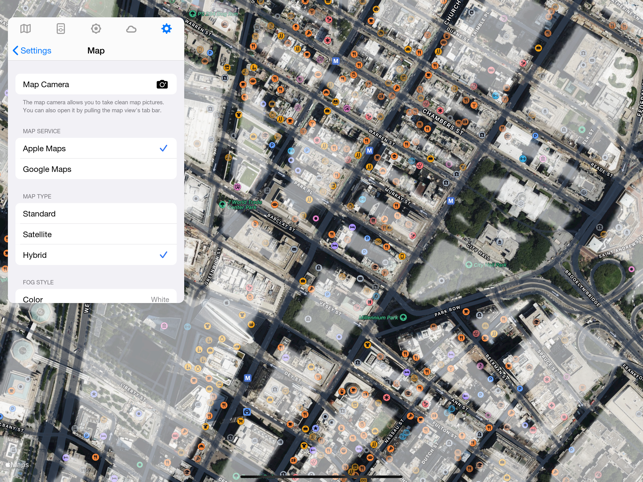
Task: Choose the Satellite map type
Action: coord(96,234)
